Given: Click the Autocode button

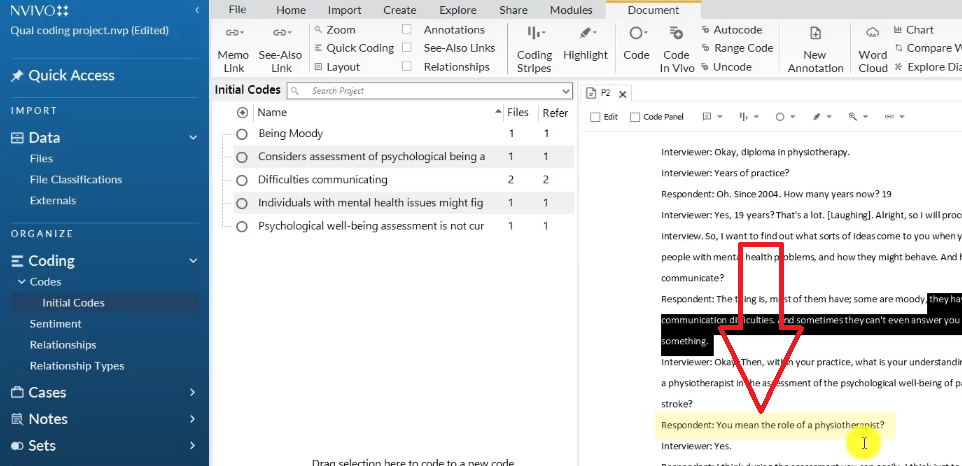Looking at the screenshot, I should [731, 30].
